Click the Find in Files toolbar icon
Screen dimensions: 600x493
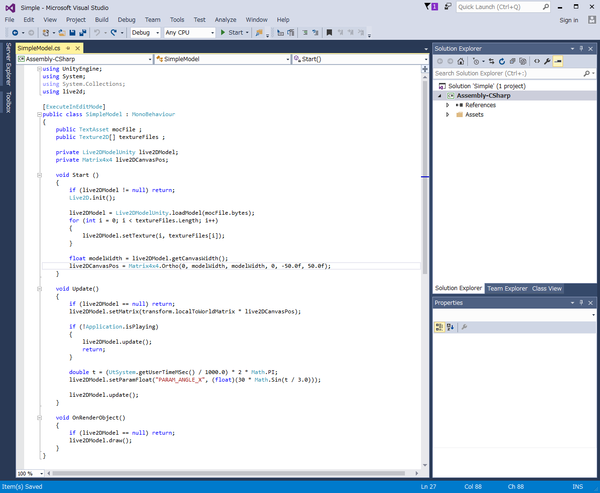pos(259,33)
